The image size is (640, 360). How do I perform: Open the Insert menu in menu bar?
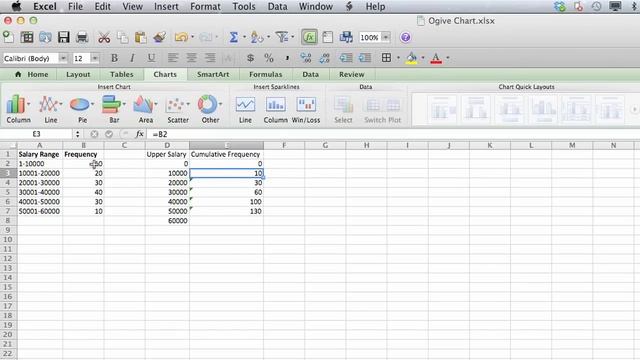[166, 7]
